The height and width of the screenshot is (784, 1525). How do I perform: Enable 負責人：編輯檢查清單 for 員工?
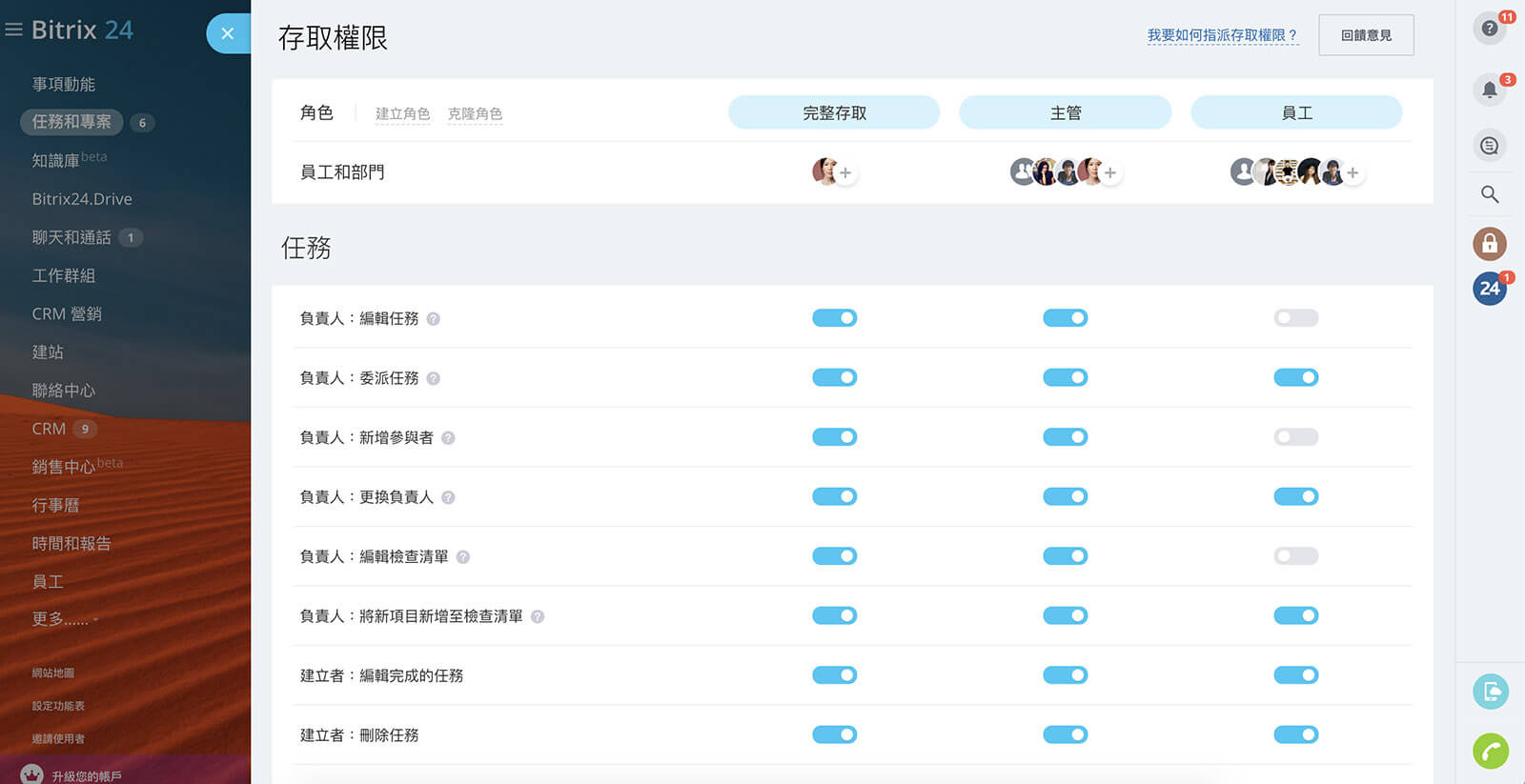(x=1296, y=556)
